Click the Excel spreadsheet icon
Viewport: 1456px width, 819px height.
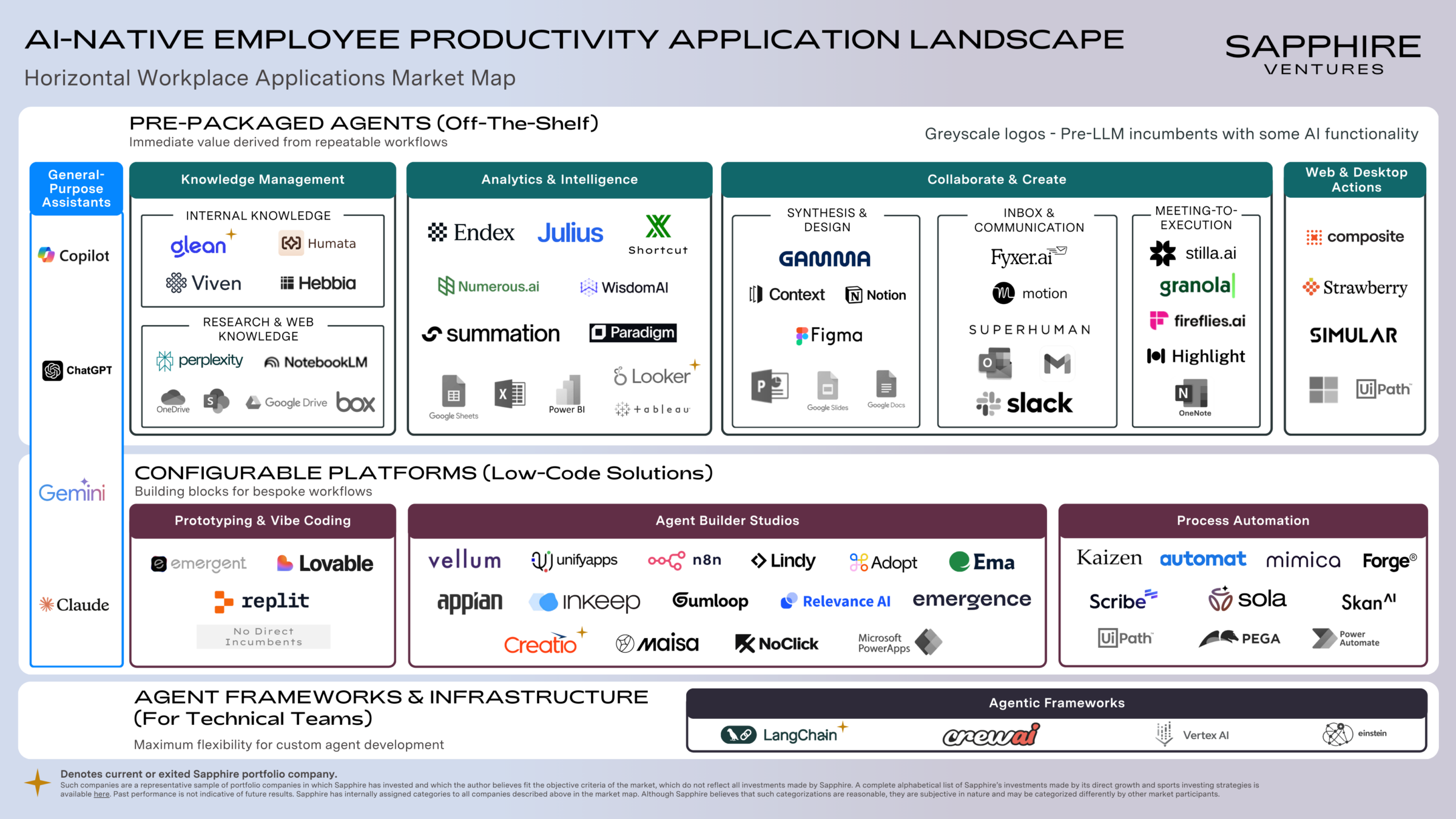pyautogui.click(x=510, y=394)
